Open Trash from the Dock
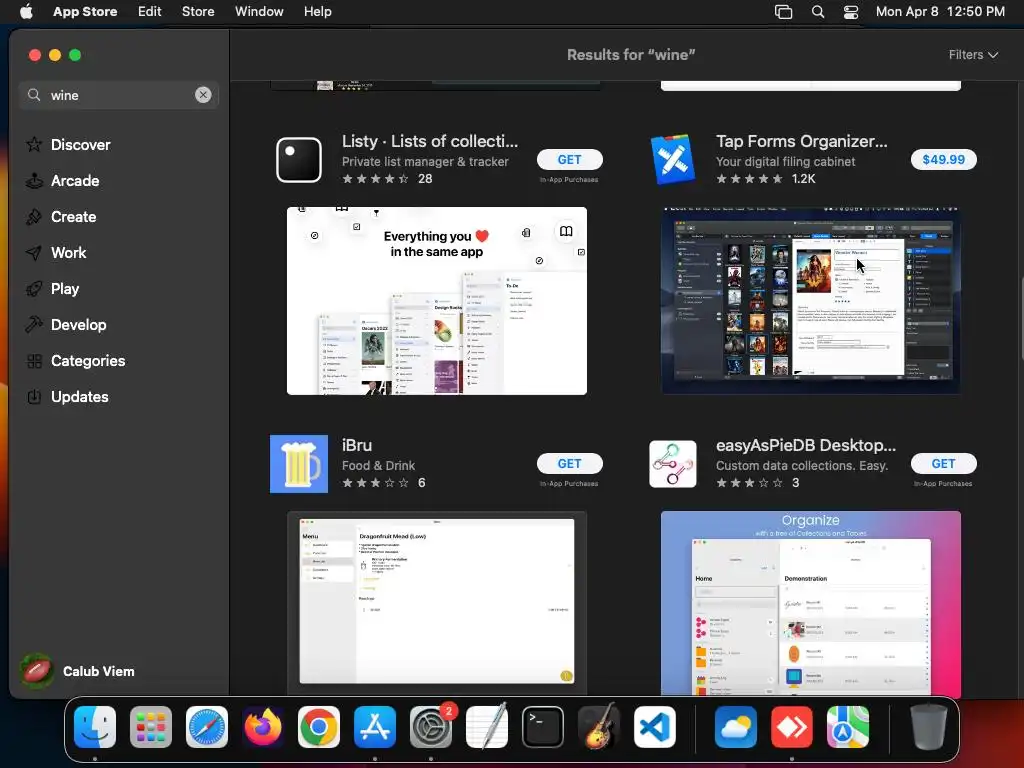Screen dimensions: 1024x768 point(929,727)
